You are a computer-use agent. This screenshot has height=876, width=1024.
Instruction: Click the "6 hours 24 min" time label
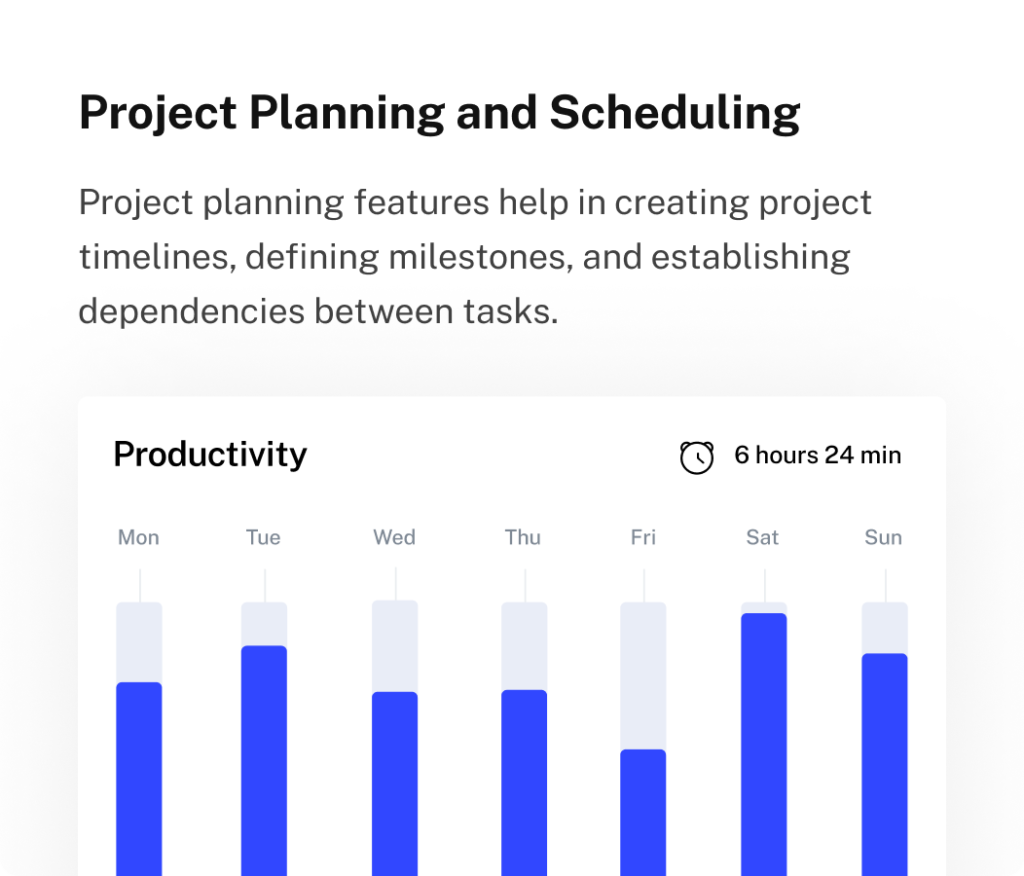817,455
